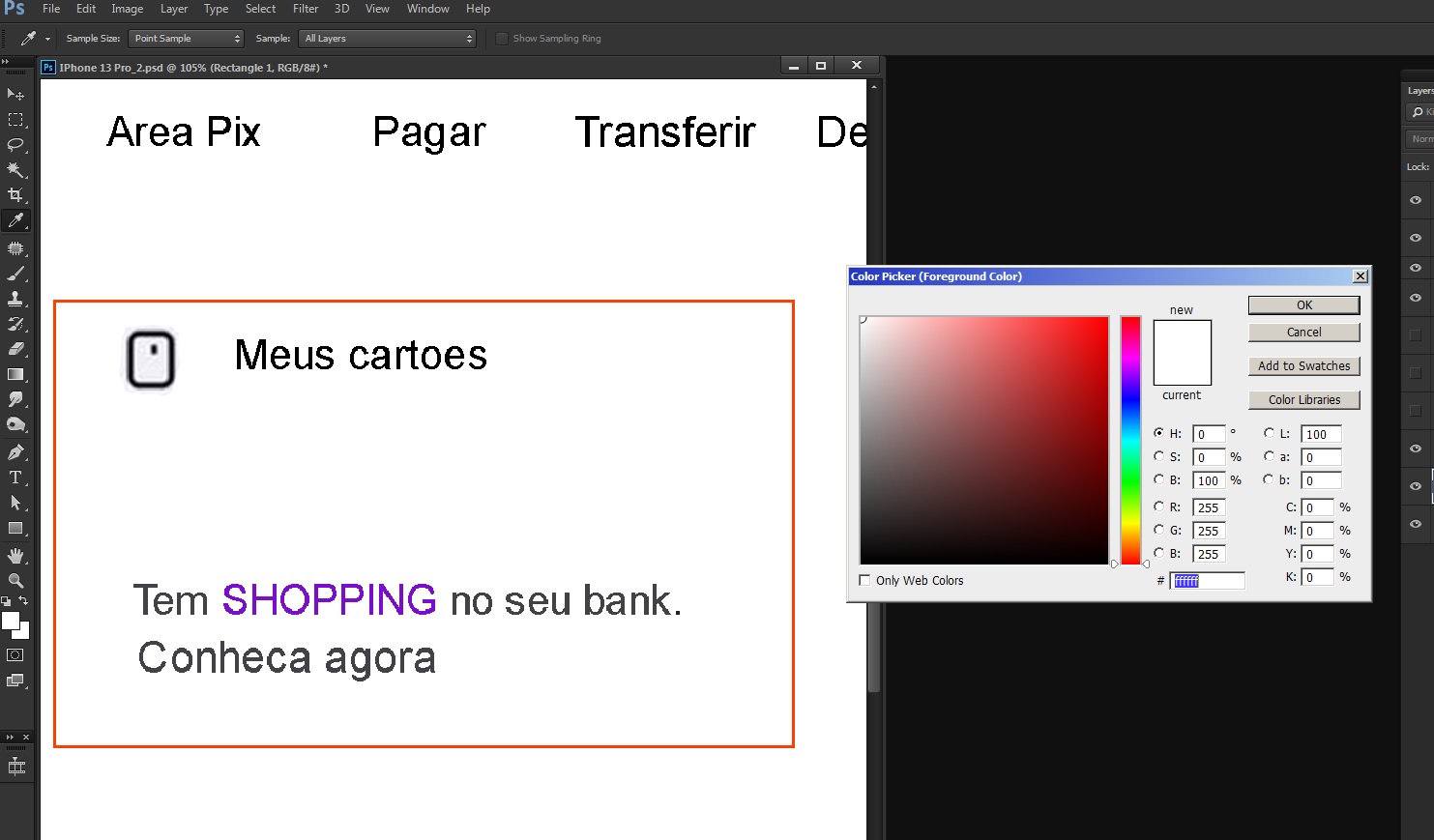Click the hex color code field
Viewport: 1434px width, 840px height.
pyautogui.click(x=1208, y=581)
